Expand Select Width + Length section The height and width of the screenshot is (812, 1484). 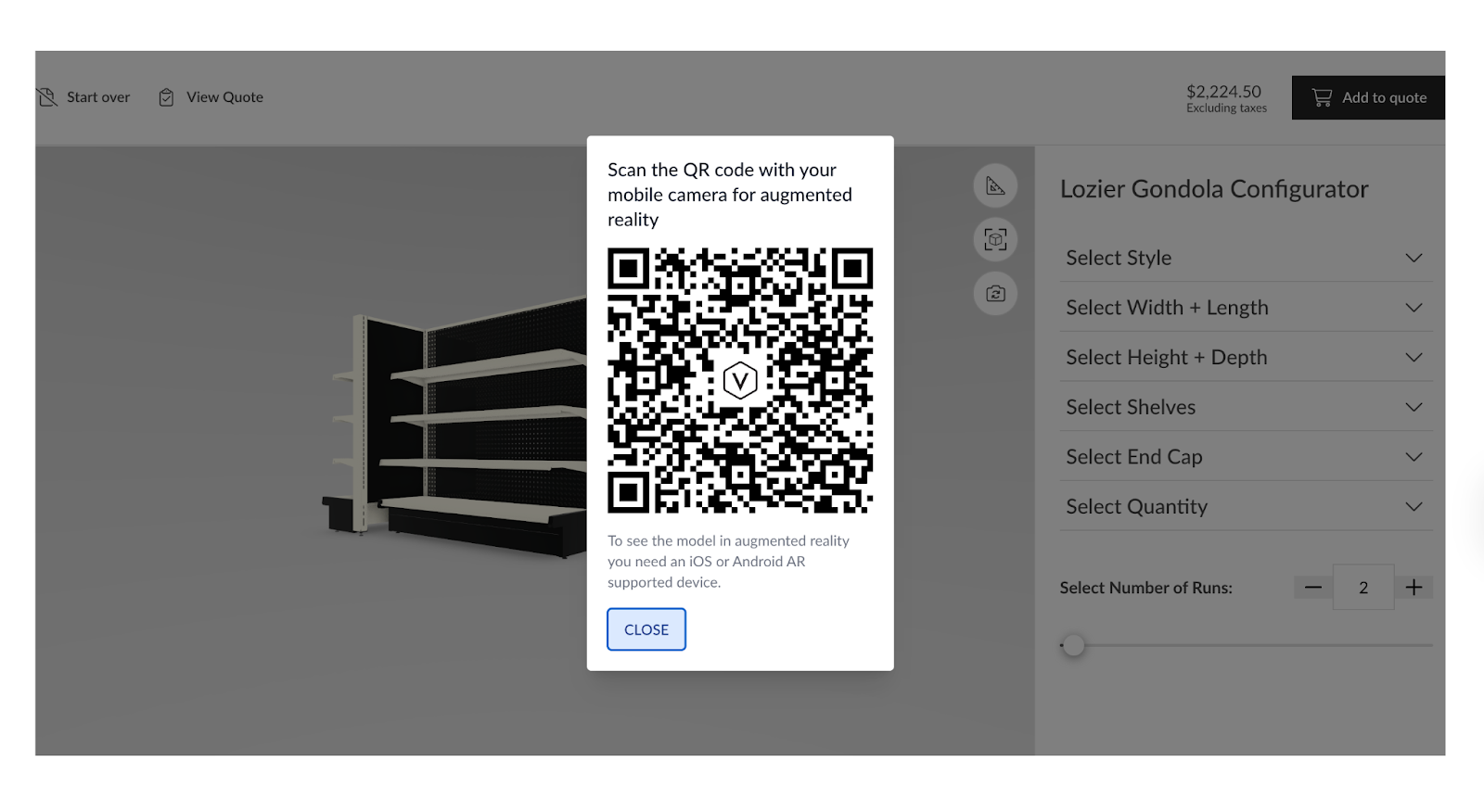[x=1247, y=308]
